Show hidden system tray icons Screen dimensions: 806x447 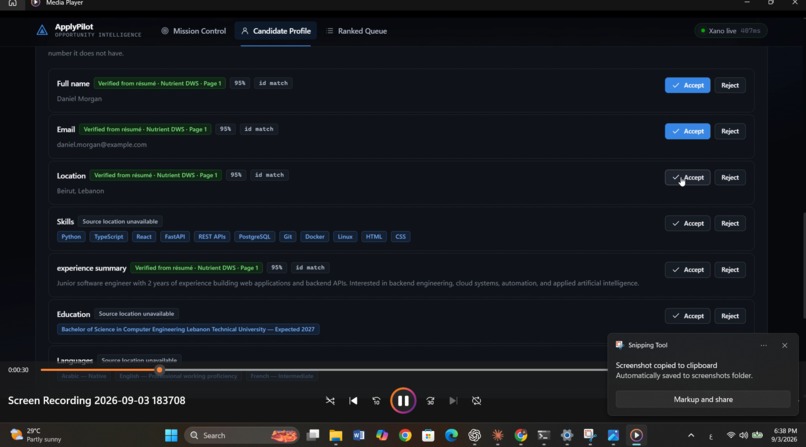[691, 435]
